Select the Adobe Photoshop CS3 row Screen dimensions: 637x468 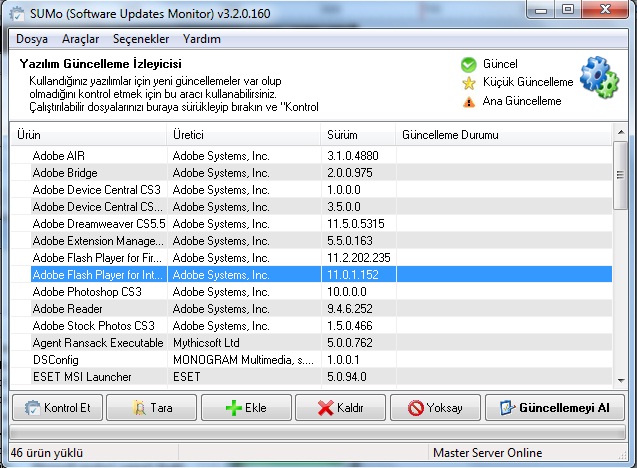pos(311,292)
